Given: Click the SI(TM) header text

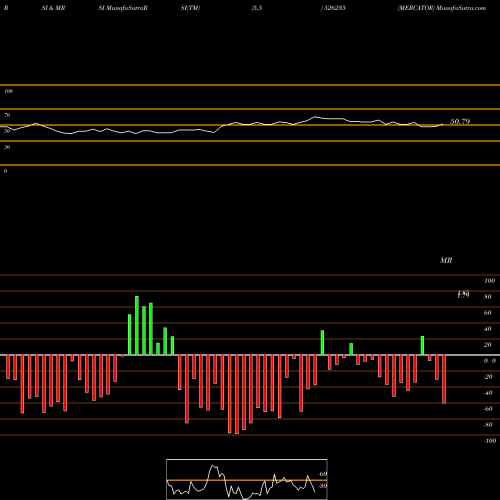Looking at the screenshot, I should 190,8.
